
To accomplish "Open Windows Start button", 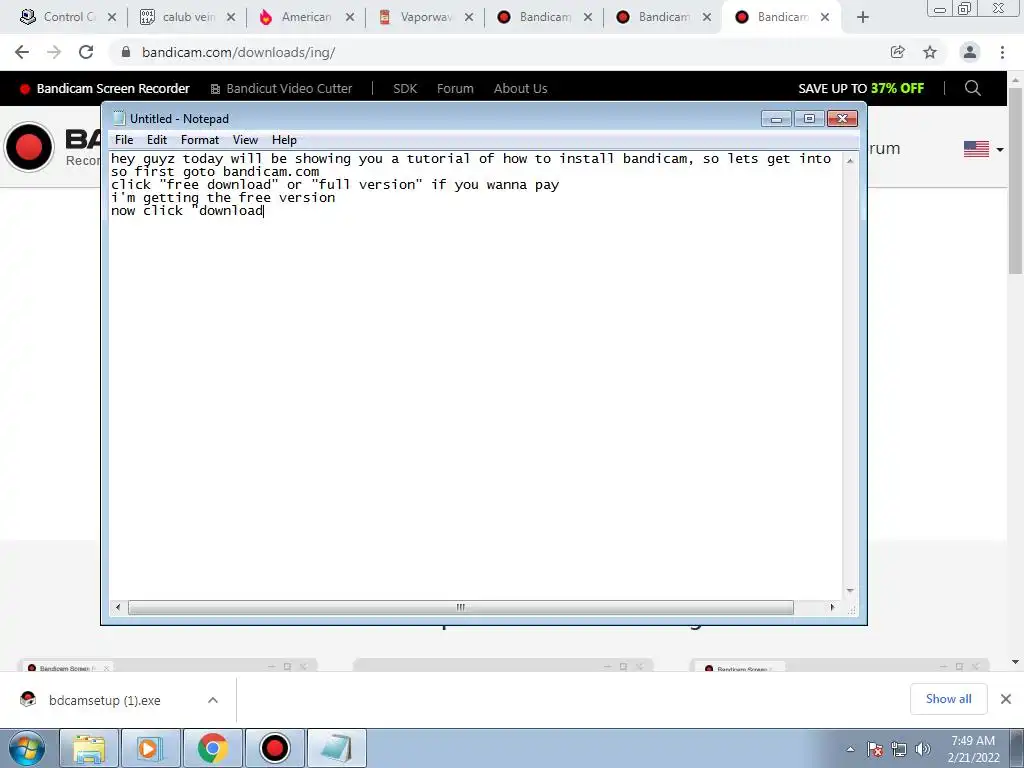I will [27, 748].
